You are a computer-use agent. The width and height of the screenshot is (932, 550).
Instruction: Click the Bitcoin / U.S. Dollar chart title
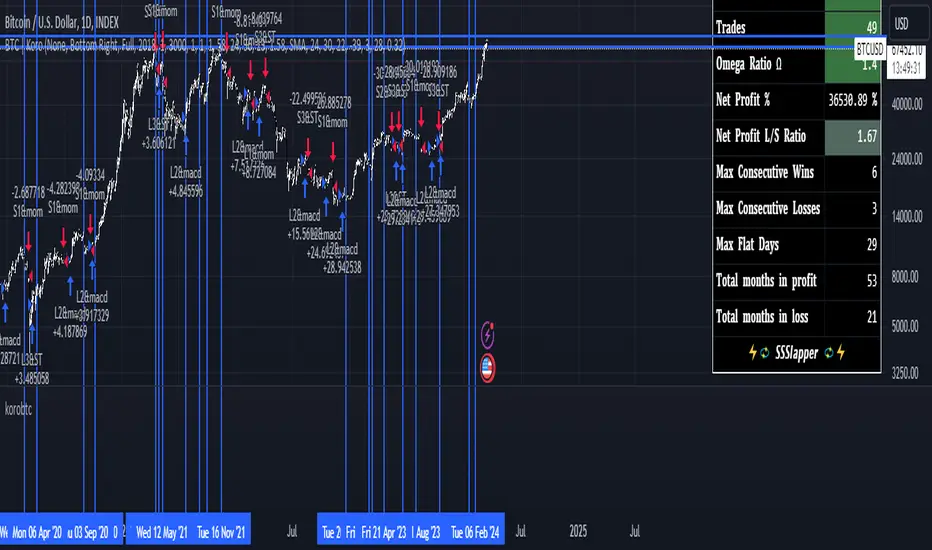tap(62, 23)
